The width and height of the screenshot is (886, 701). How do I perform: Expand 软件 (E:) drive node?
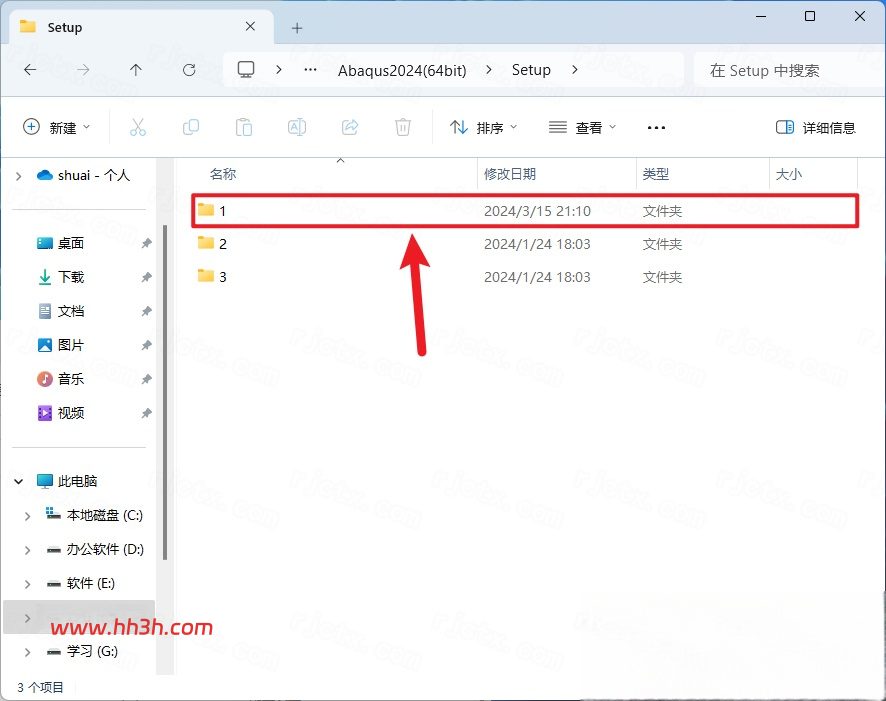(27, 584)
